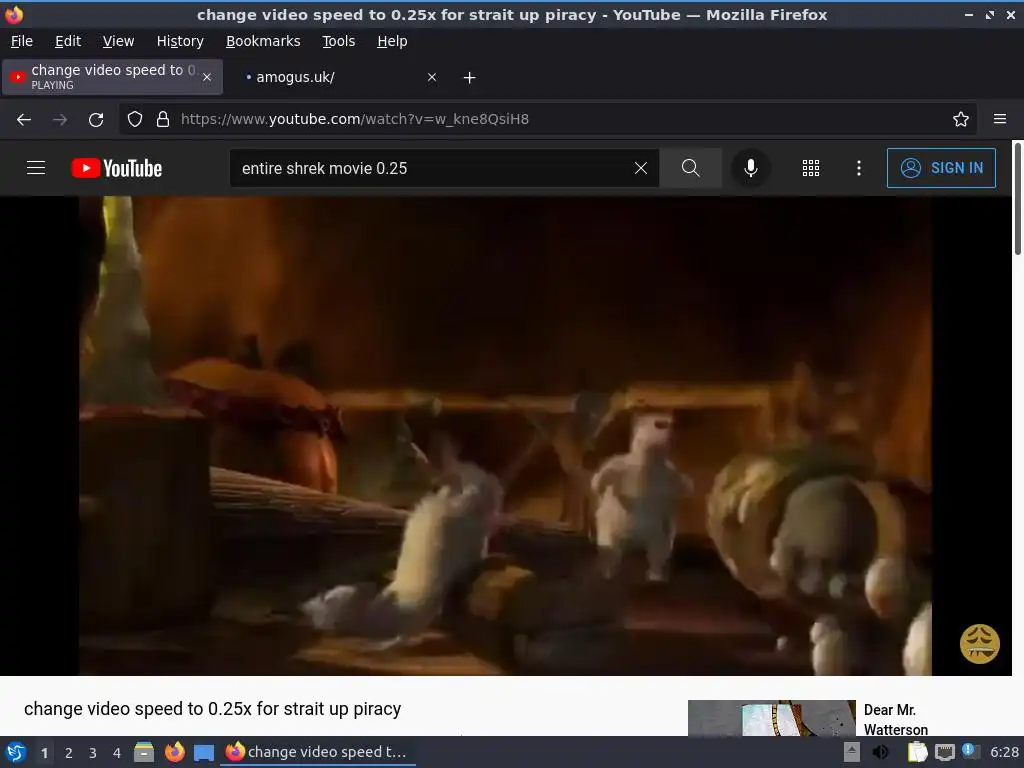Click the taskbar clock

point(1004,752)
